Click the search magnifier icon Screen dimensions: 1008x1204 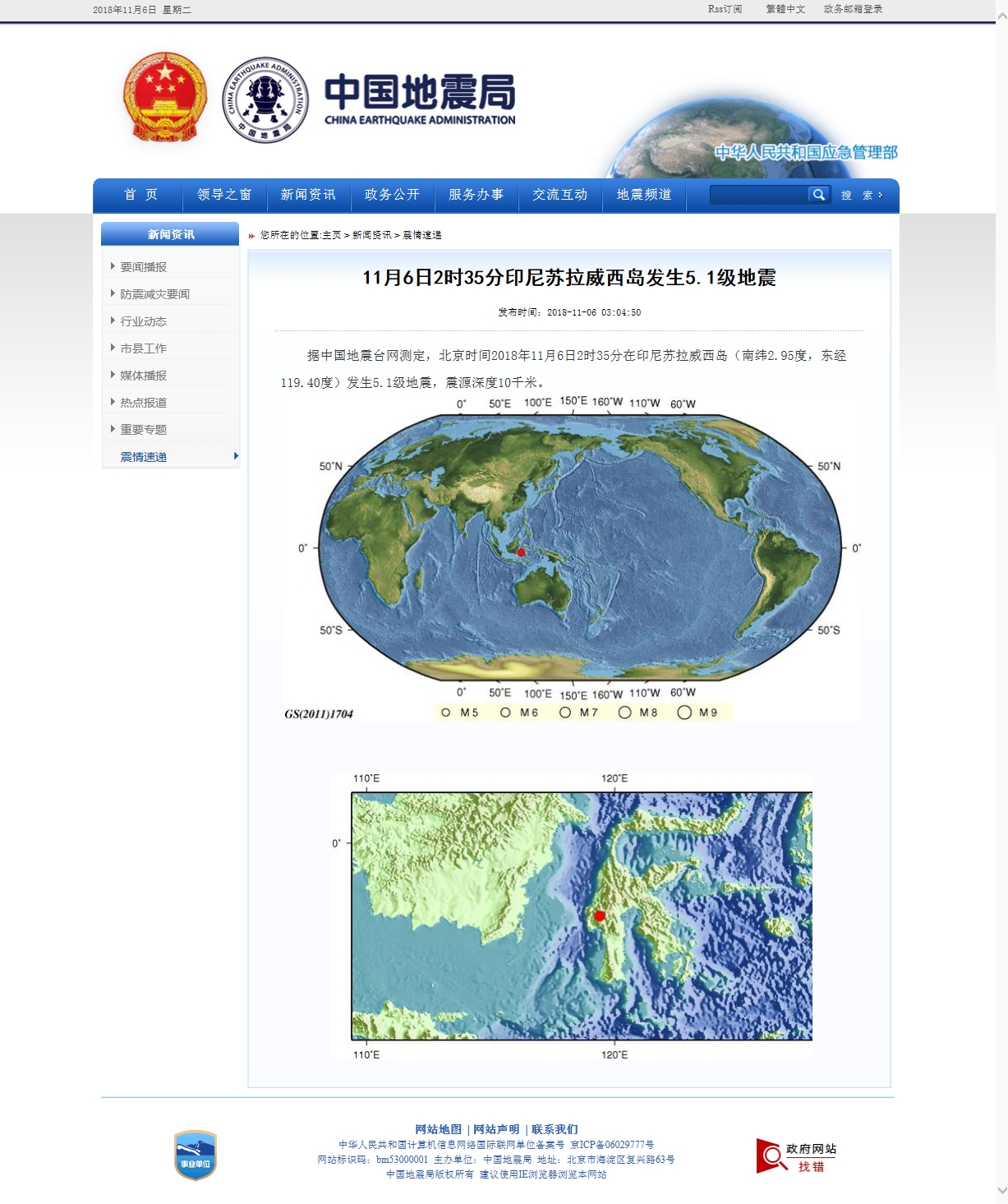[x=818, y=195]
